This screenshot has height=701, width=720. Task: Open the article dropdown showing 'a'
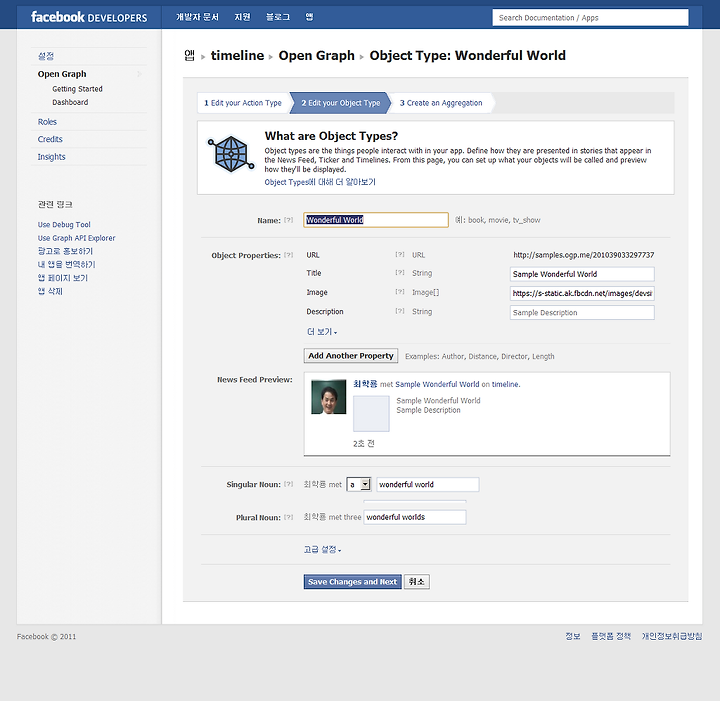pyautogui.click(x=359, y=484)
